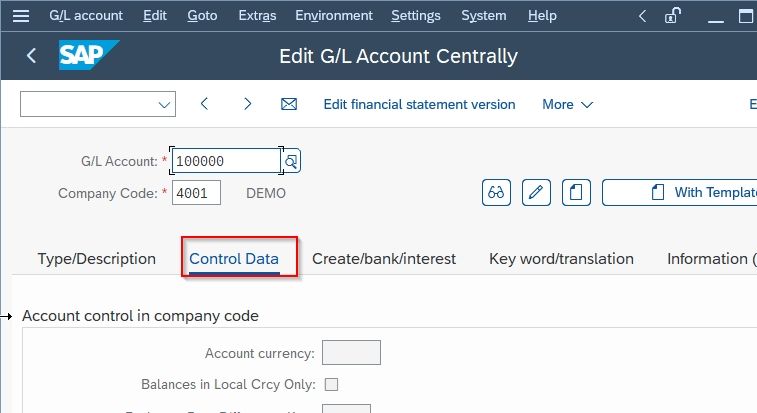Image resolution: width=757 pixels, height=413 pixels.
Task: Click the change pencil icon
Action: tap(536, 192)
